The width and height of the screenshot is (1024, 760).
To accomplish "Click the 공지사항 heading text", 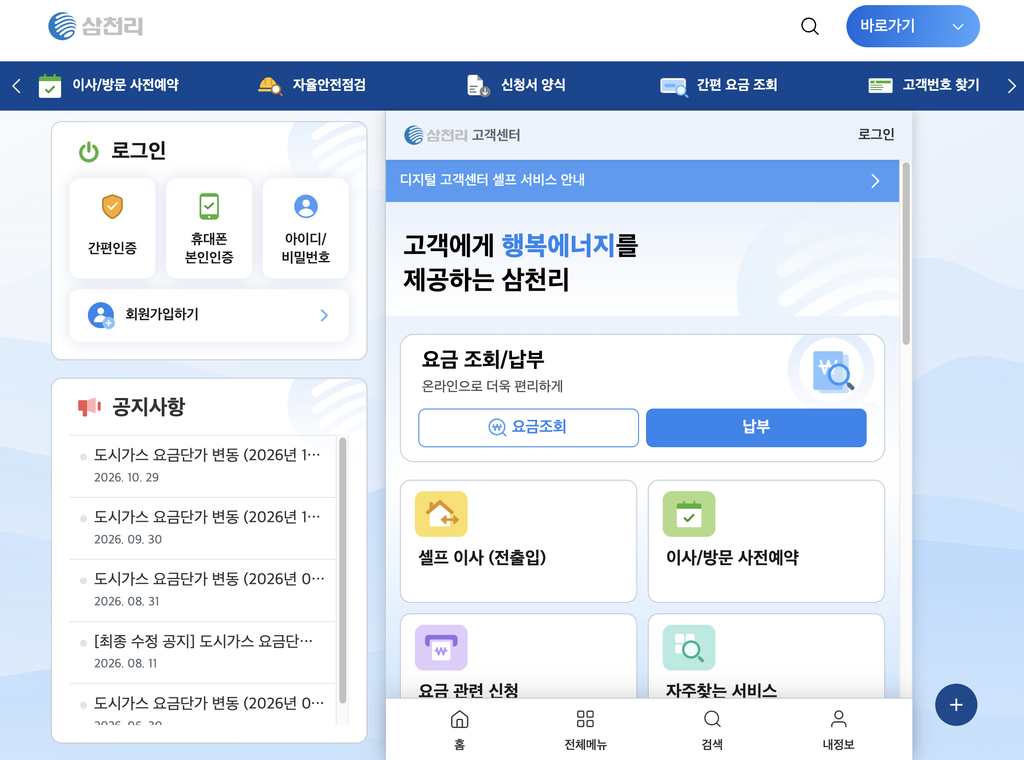I will [149, 407].
